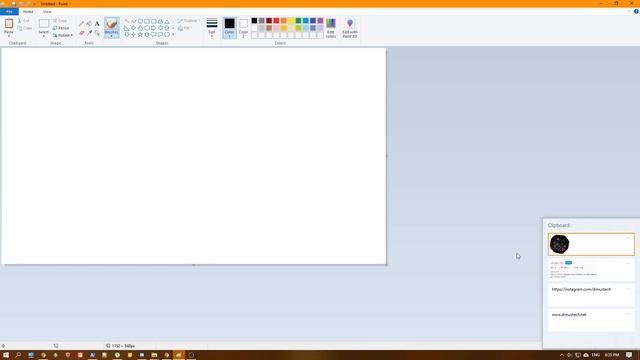Screen dimensions: 640x360
Task: Click the Brushes tool icon
Action: [x=112, y=24]
